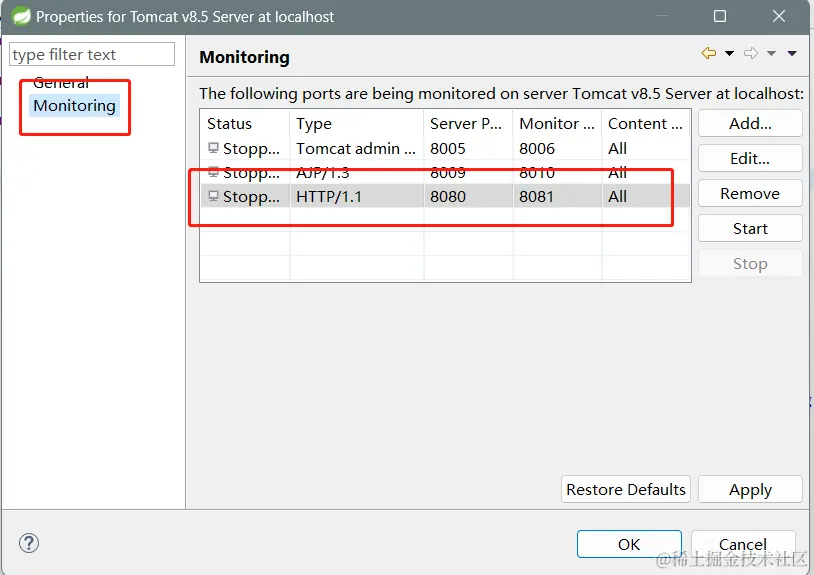Click the monitor icon in the 8005 row
The width and height of the screenshot is (814, 575).
click(x=213, y=148)
